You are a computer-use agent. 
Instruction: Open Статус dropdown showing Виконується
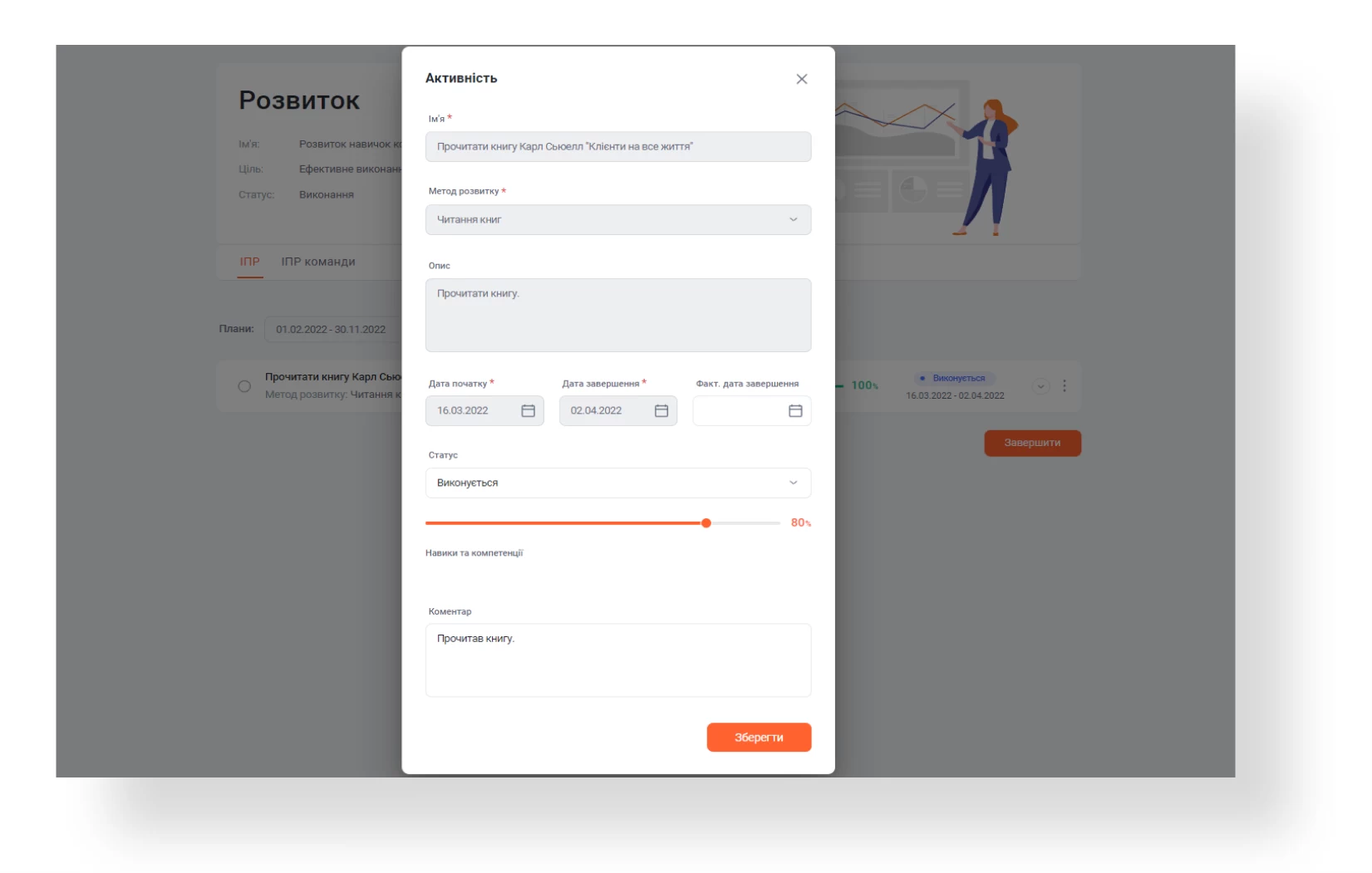click(x=618, y=483)
